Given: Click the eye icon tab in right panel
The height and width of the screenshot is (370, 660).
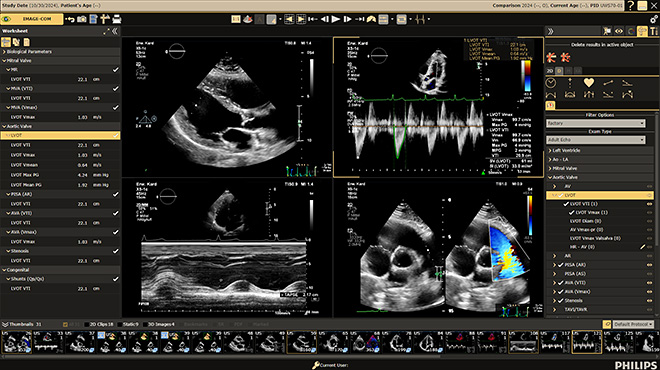Looking at the screenshot, I should 618,31.
